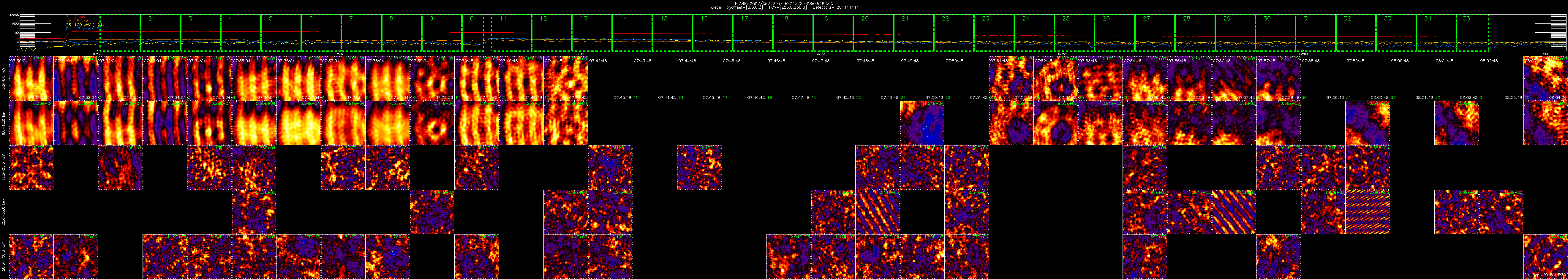Click the 07:54 lightcurve axis tick label
This screenshot has height=279, width=1568.
[1062, 53]
